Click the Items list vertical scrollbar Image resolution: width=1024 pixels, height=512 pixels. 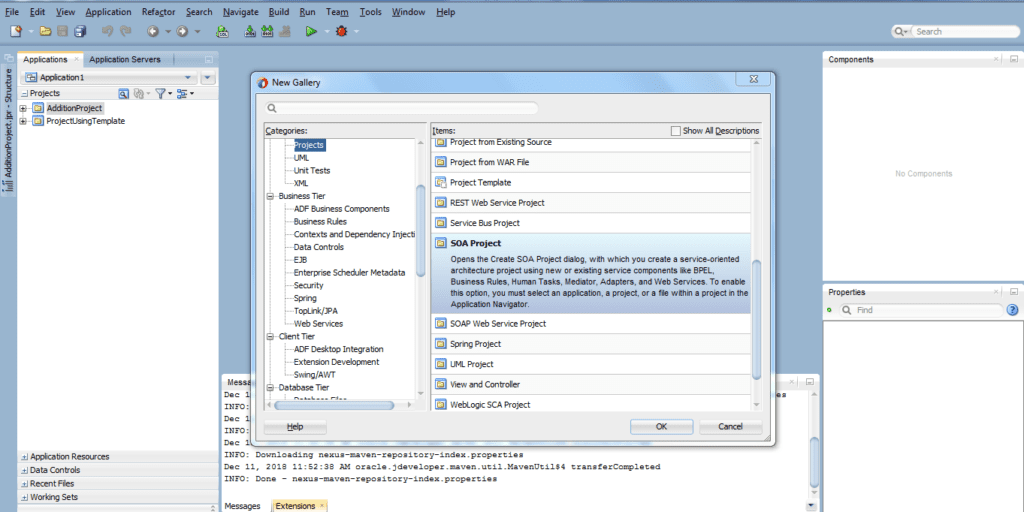757,319
